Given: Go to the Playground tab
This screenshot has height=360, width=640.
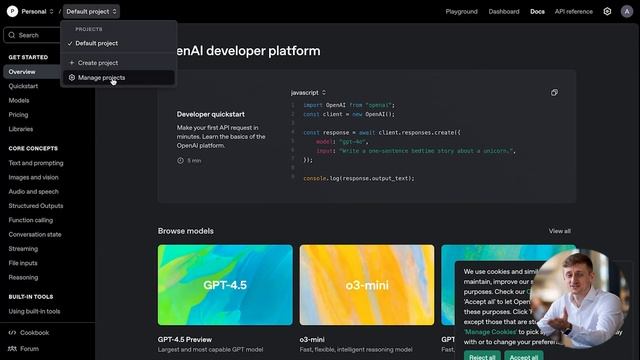Looking at the screenshot, I should 461,11.
